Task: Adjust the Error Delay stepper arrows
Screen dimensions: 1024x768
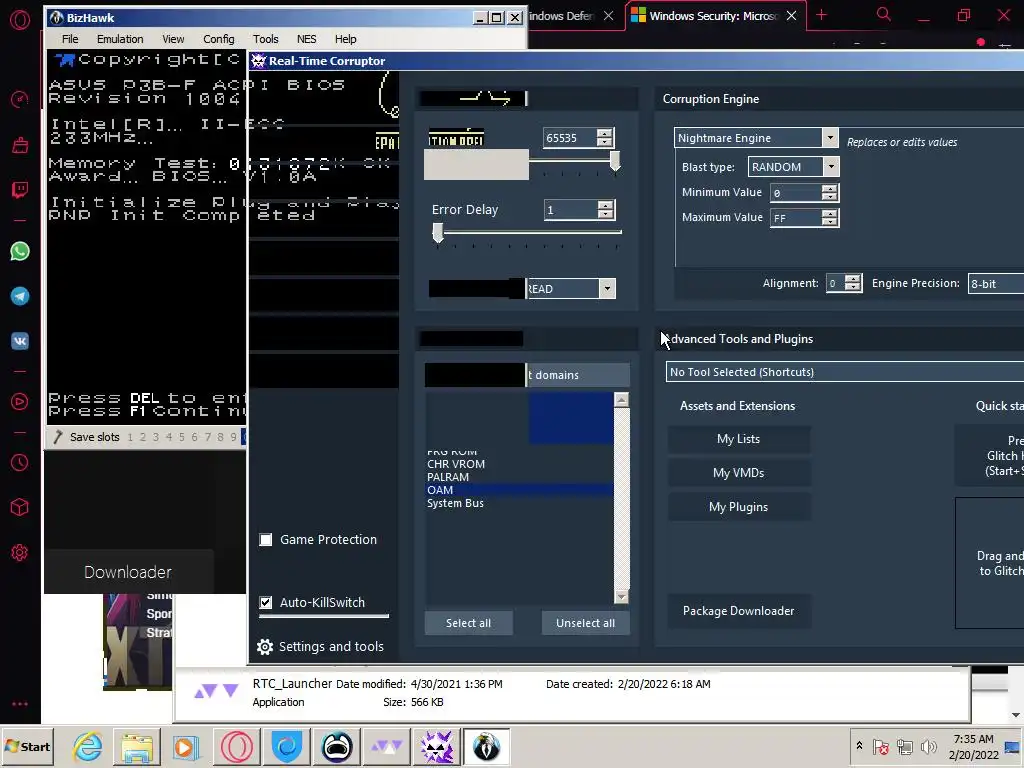Action: point(605,210)
